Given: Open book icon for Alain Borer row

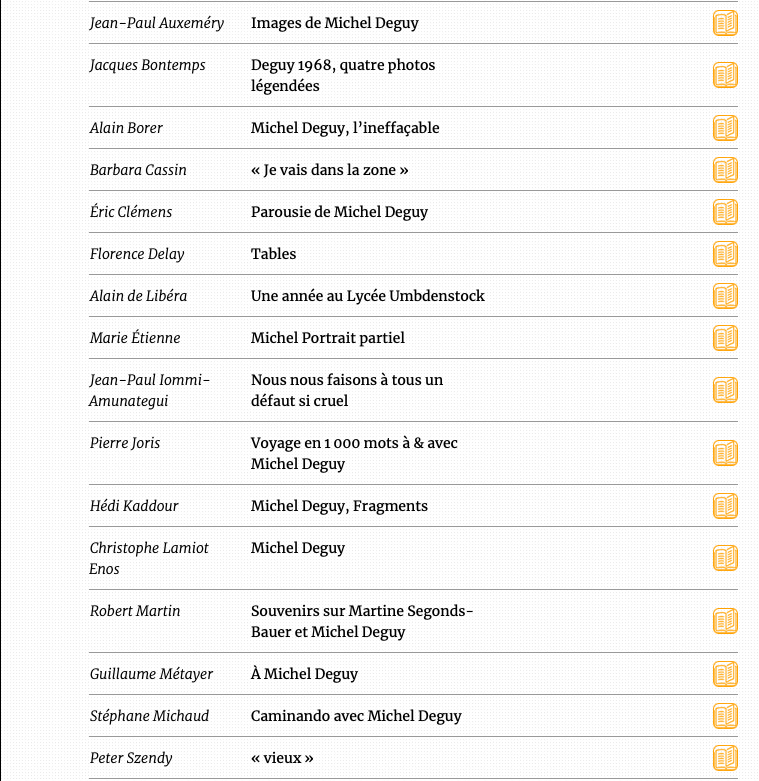Looking at the screenshot, I should pyautogui.click(x=725, y=128).
